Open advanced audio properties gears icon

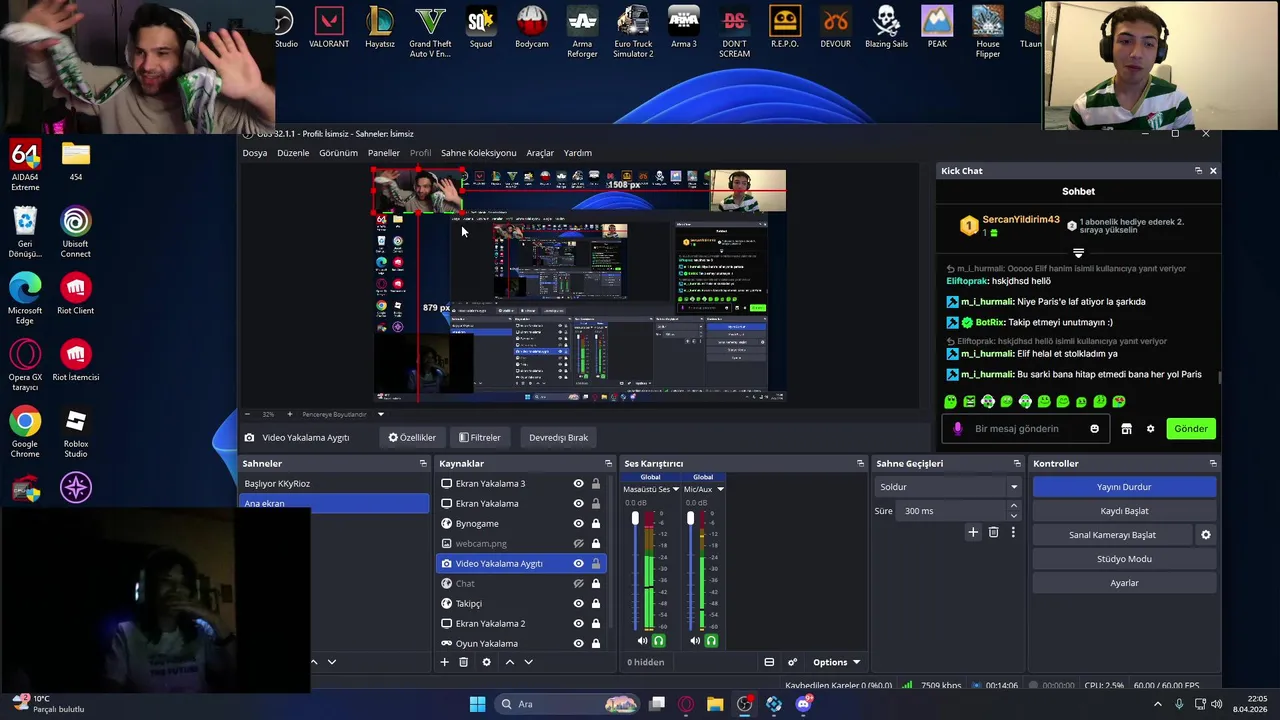792,662
